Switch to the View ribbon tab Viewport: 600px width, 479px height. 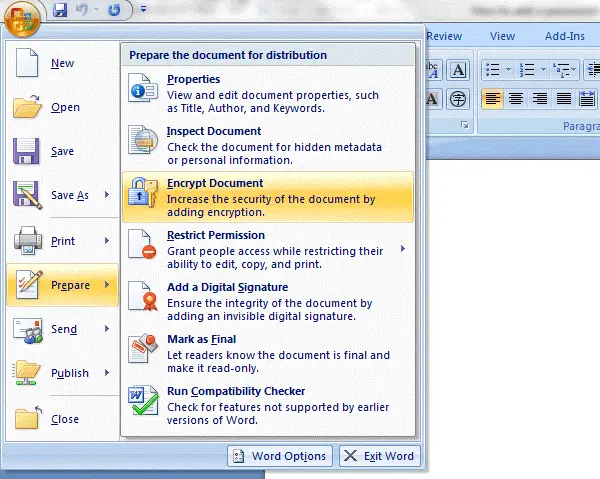coord(502,36)
